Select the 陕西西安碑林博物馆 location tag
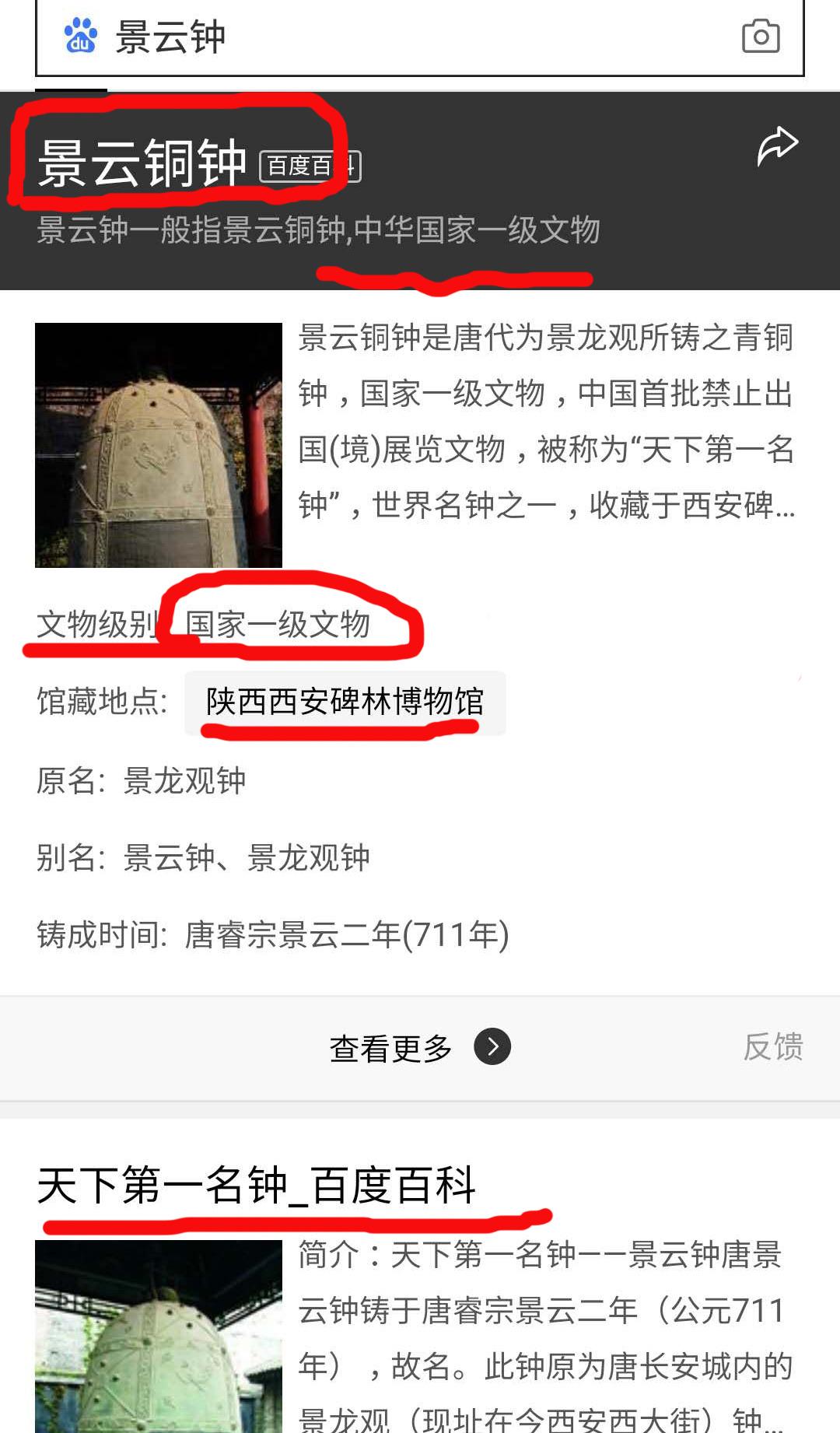The height and width of the screenshot is (1433, 840). coord(345,702)
